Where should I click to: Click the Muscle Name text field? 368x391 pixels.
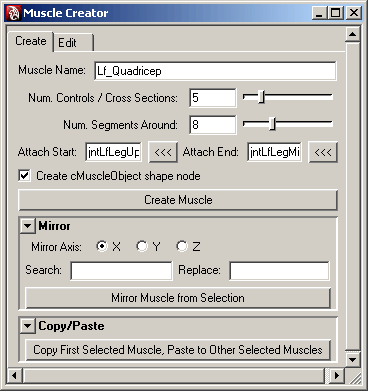(x=215, y=71)
